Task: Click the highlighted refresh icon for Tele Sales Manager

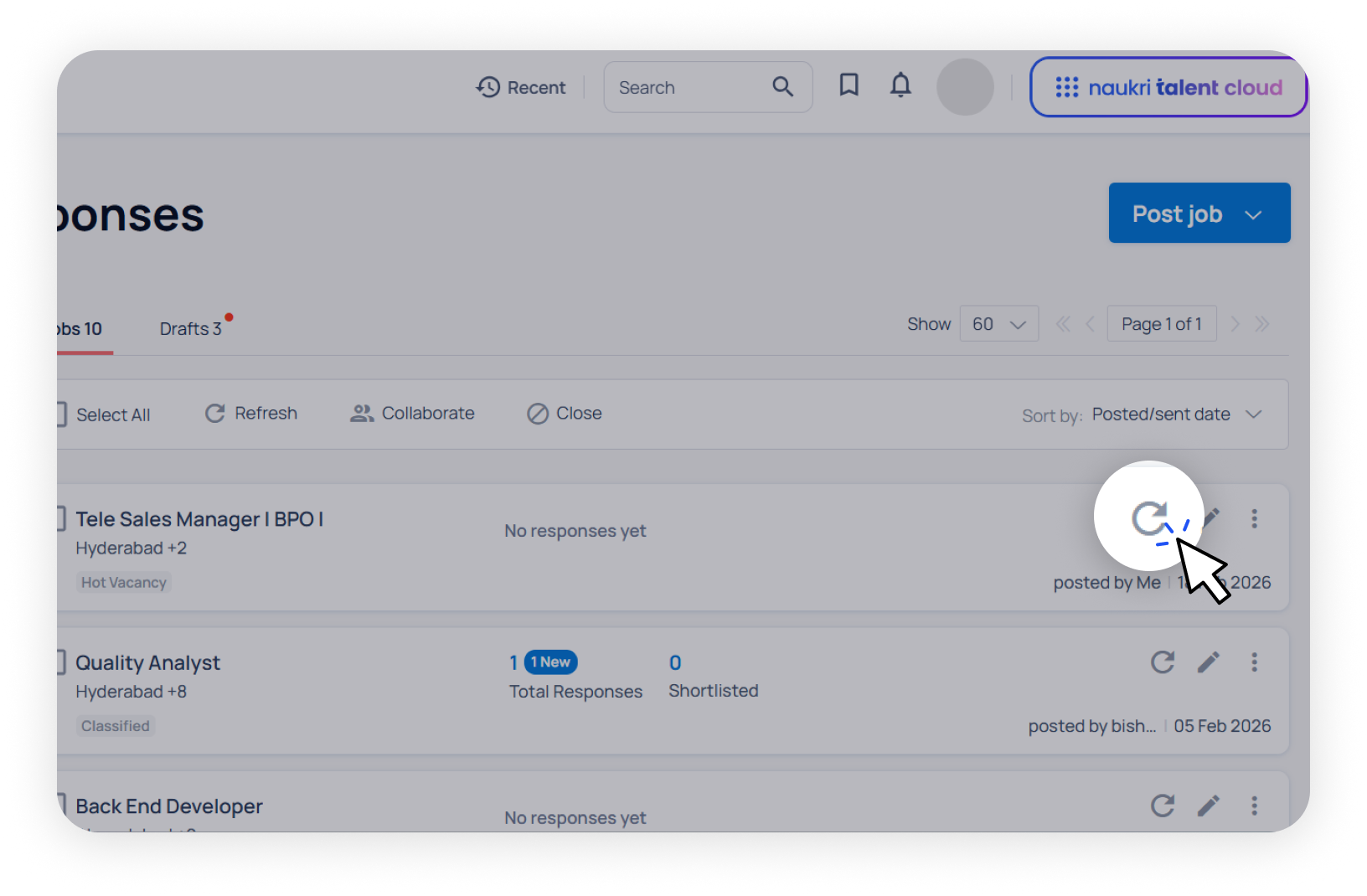Action: point(1149,518)
